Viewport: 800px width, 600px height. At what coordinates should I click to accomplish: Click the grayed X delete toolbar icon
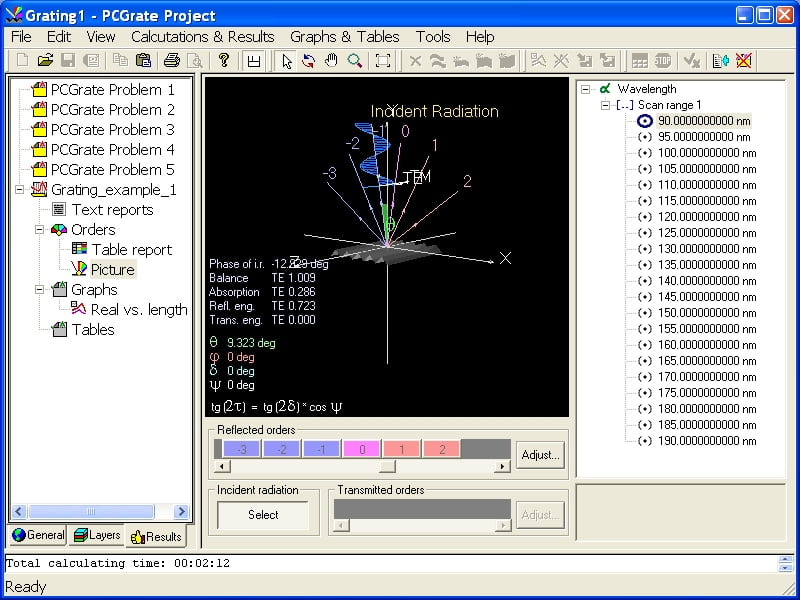[416, 61]
